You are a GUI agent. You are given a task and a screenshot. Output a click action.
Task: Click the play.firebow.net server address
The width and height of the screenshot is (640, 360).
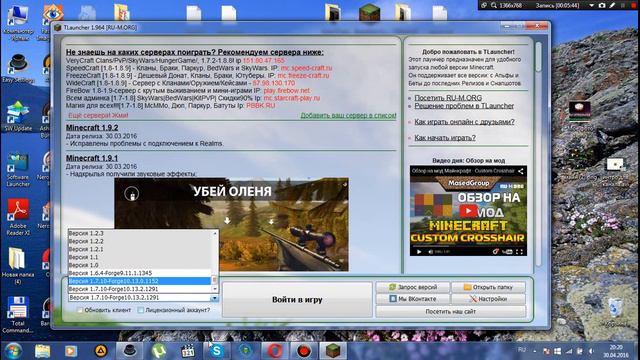coord(287,90)
